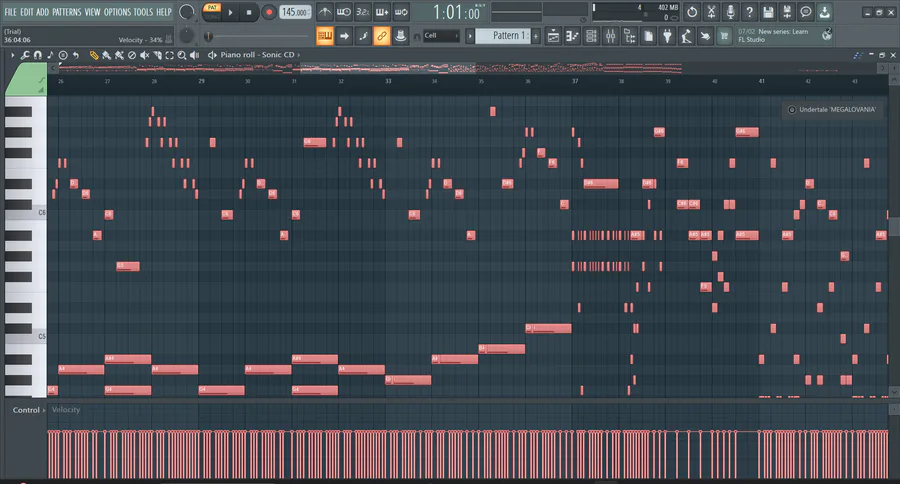
Task: Click the undo history circular arrow icon
Action: pos(692,11)
